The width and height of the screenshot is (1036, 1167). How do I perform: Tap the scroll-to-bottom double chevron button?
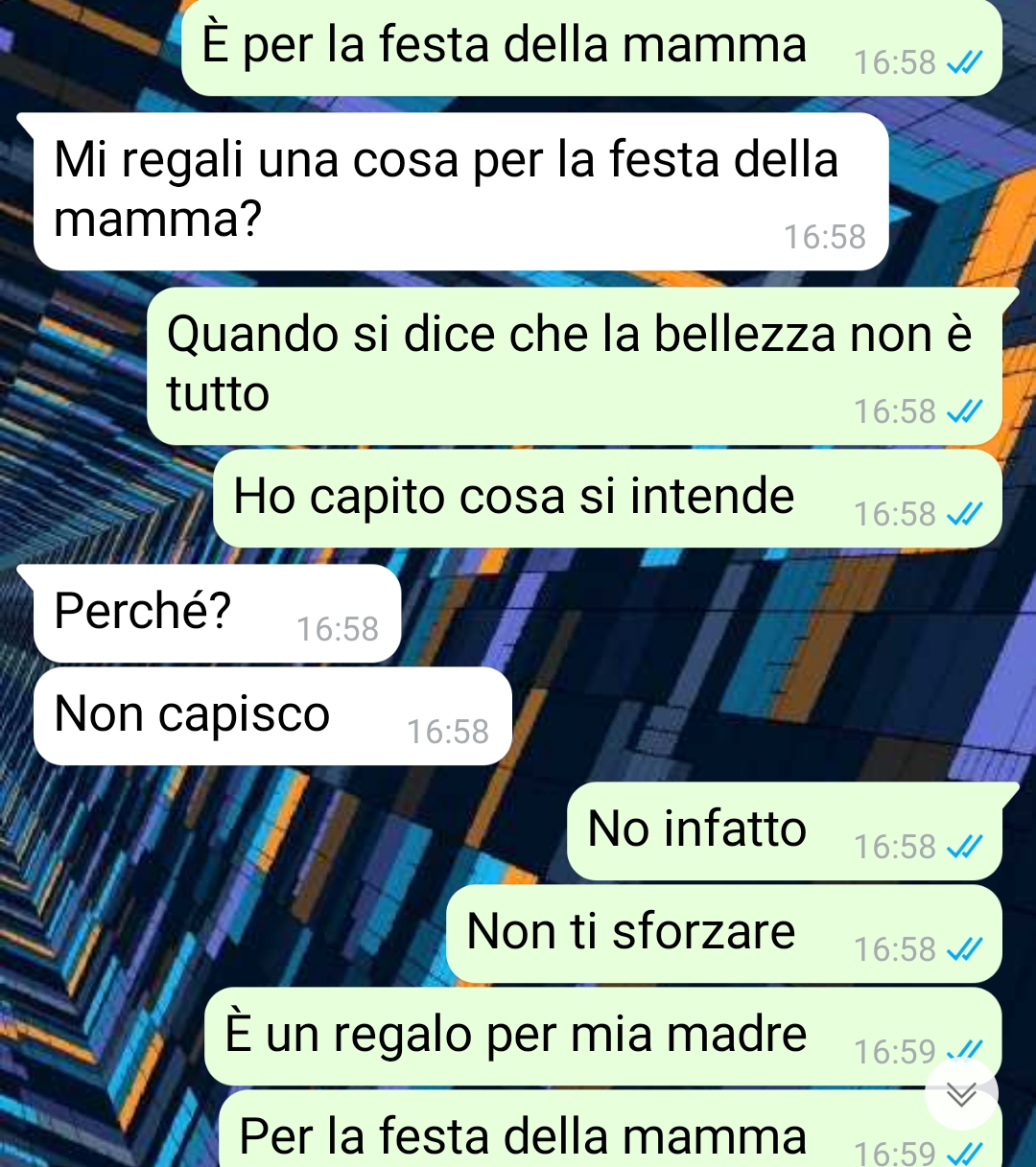point(961,1094)
